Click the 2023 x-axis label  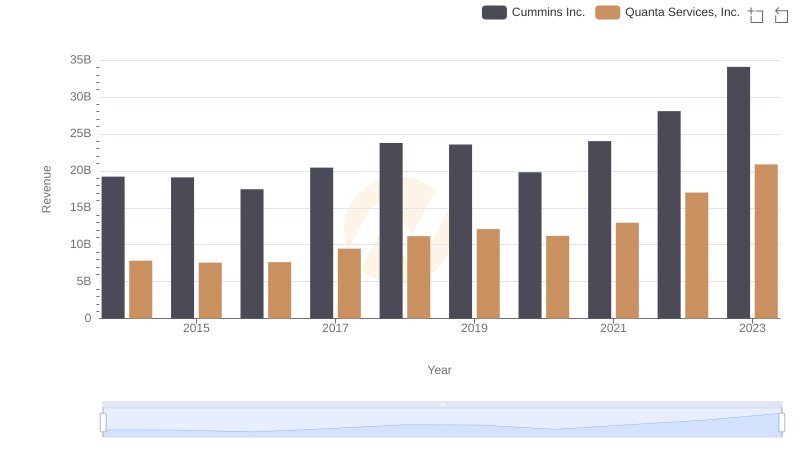coord(753,328)
